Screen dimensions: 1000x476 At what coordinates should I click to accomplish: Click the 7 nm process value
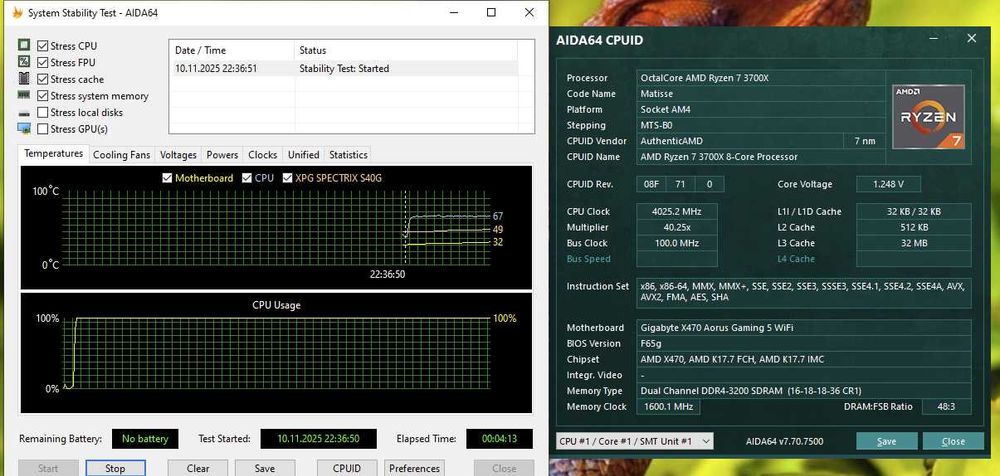[865, 141]
